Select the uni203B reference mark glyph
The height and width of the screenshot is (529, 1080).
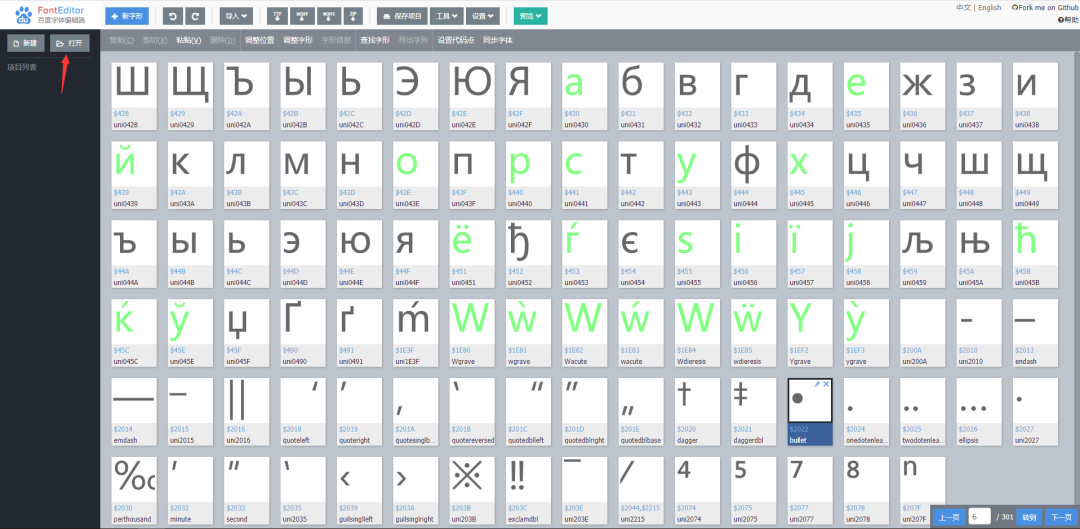coord(472,490)
